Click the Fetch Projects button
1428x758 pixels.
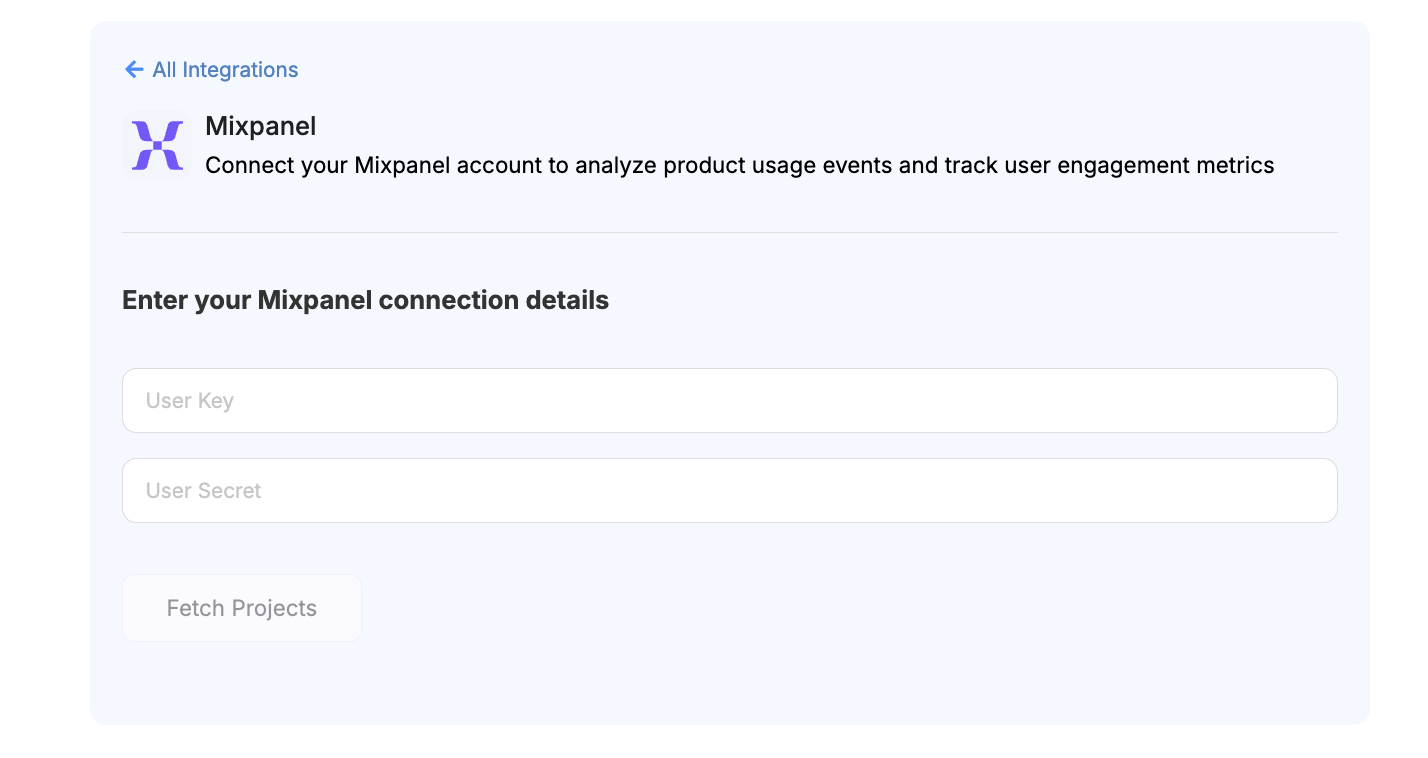coord(241,607)
